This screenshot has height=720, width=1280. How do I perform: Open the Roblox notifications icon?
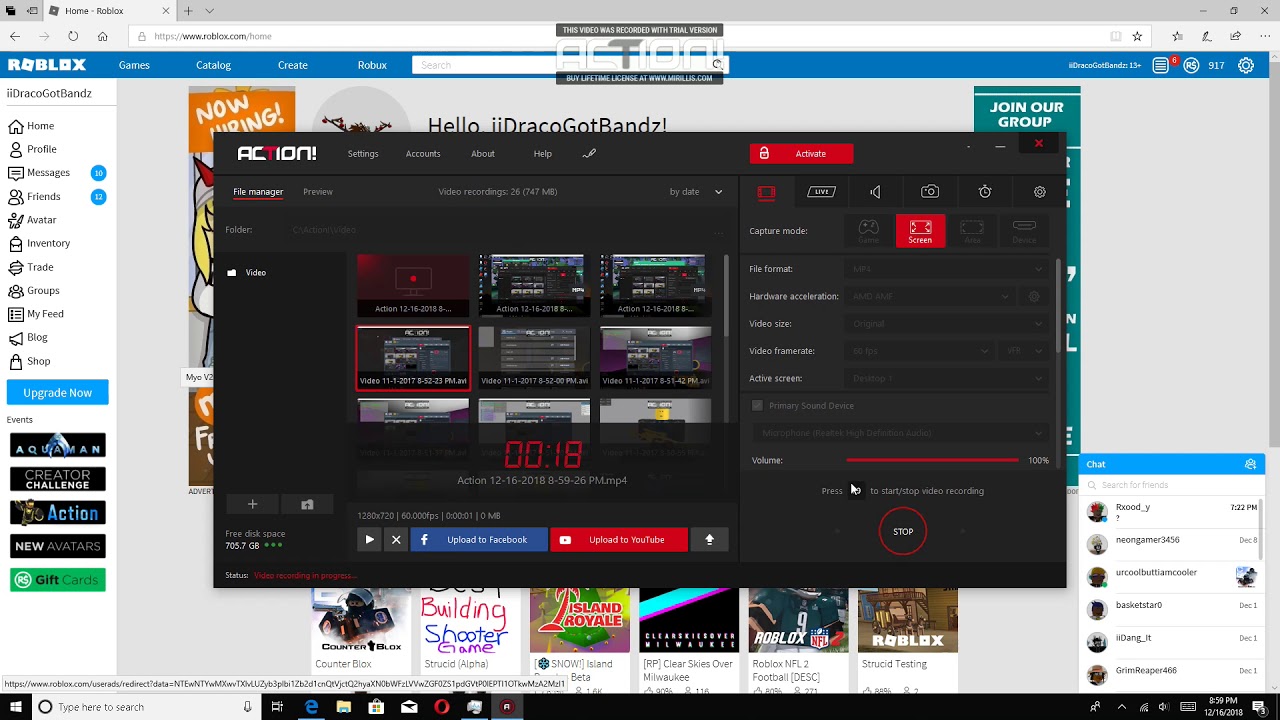1161,65
